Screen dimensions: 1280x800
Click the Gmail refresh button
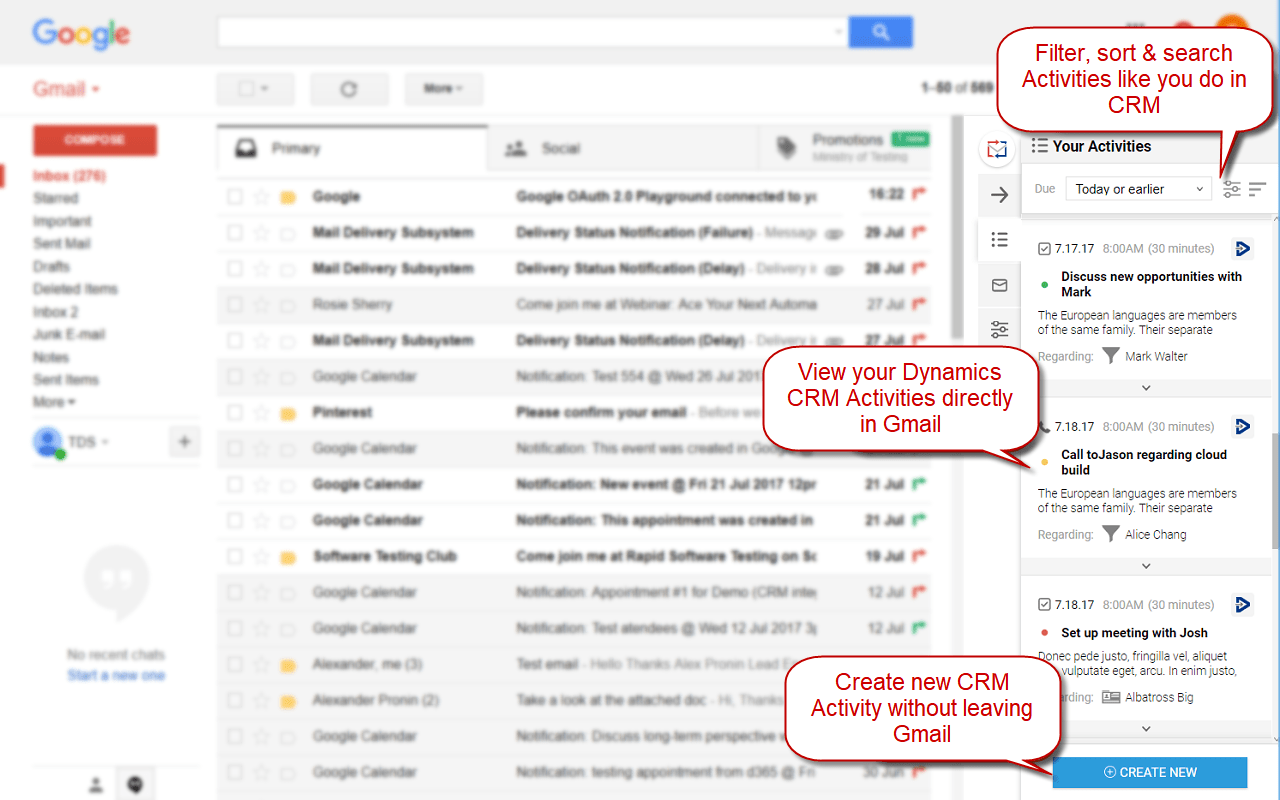(349, 89)
